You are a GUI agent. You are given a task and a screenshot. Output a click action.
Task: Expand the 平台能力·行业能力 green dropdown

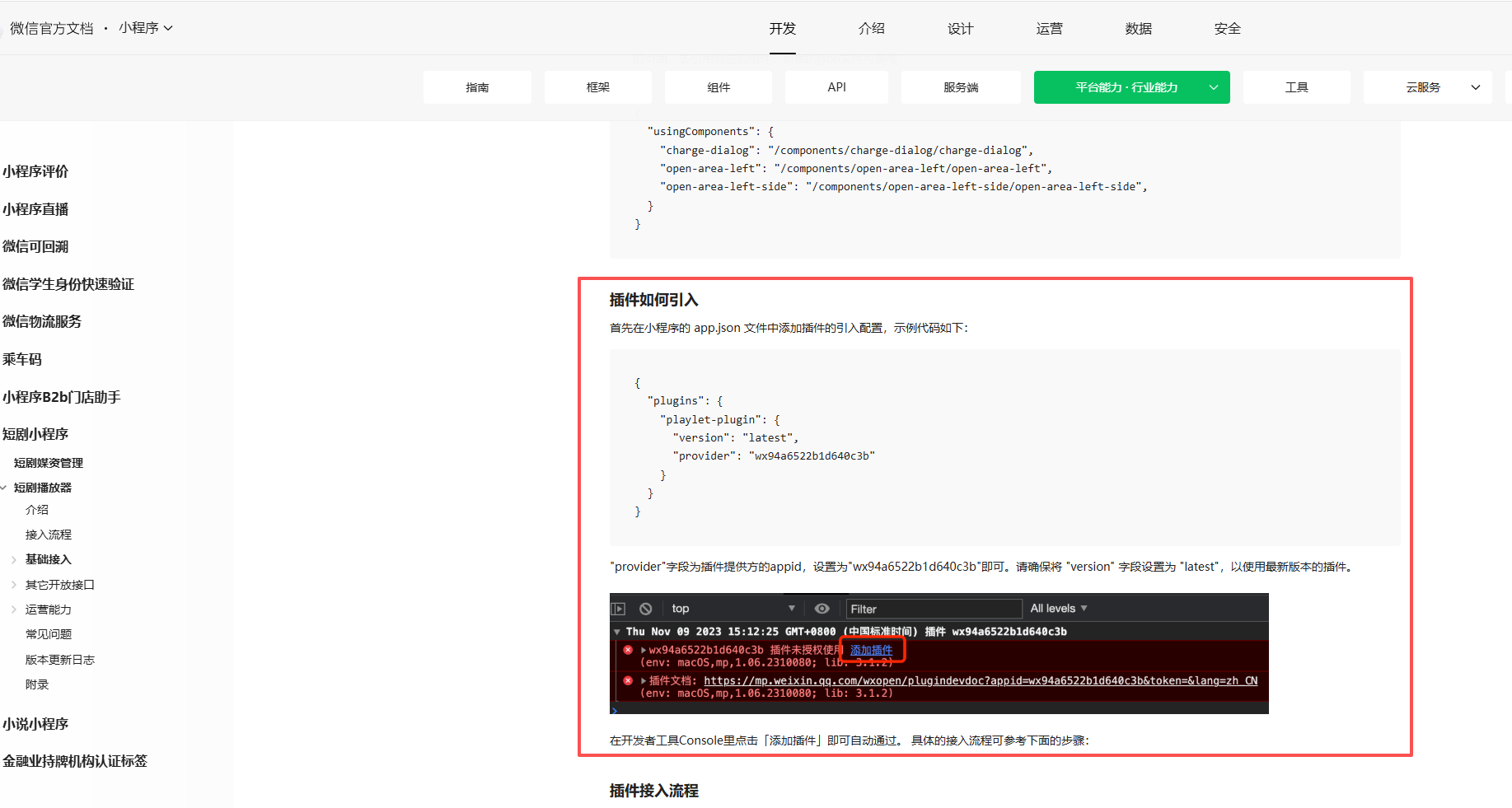click(x=1132, y=87)
